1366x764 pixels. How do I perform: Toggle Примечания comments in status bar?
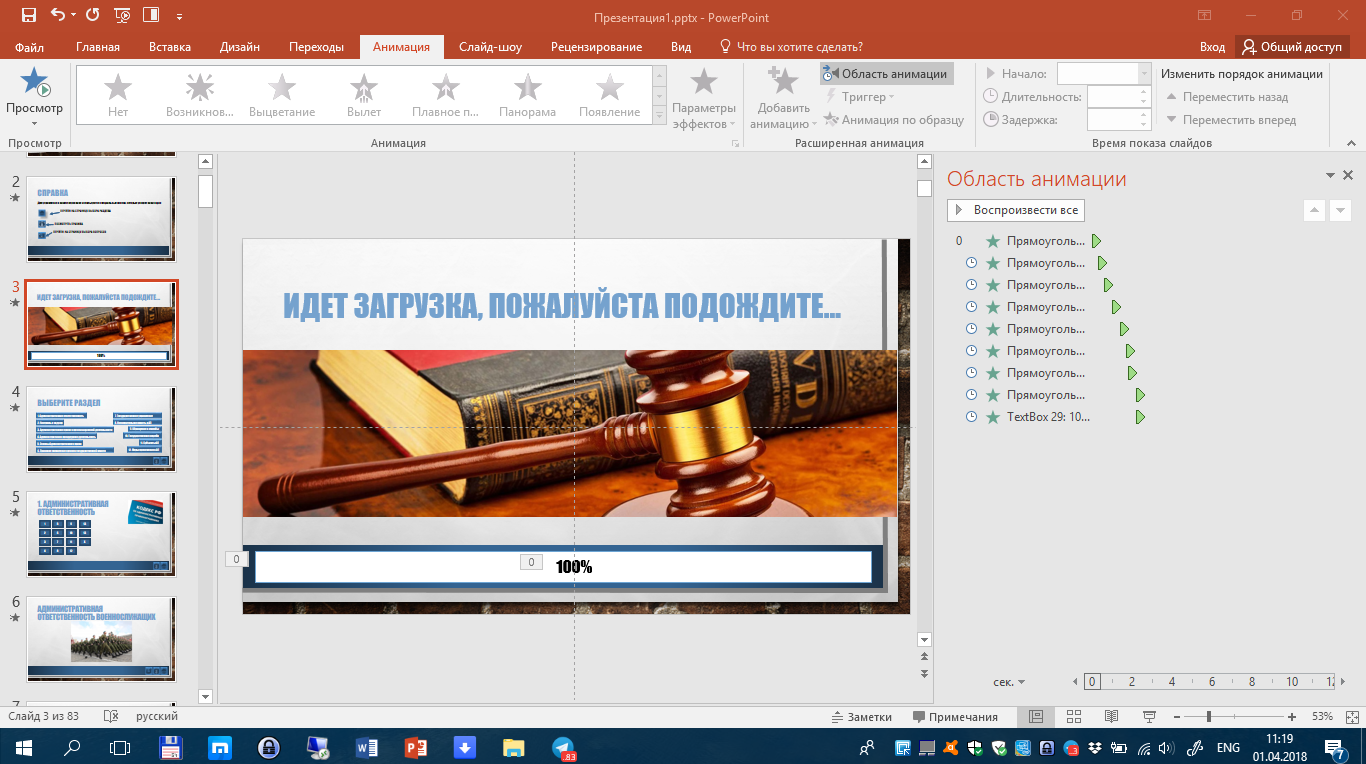[x=955, y=717]
